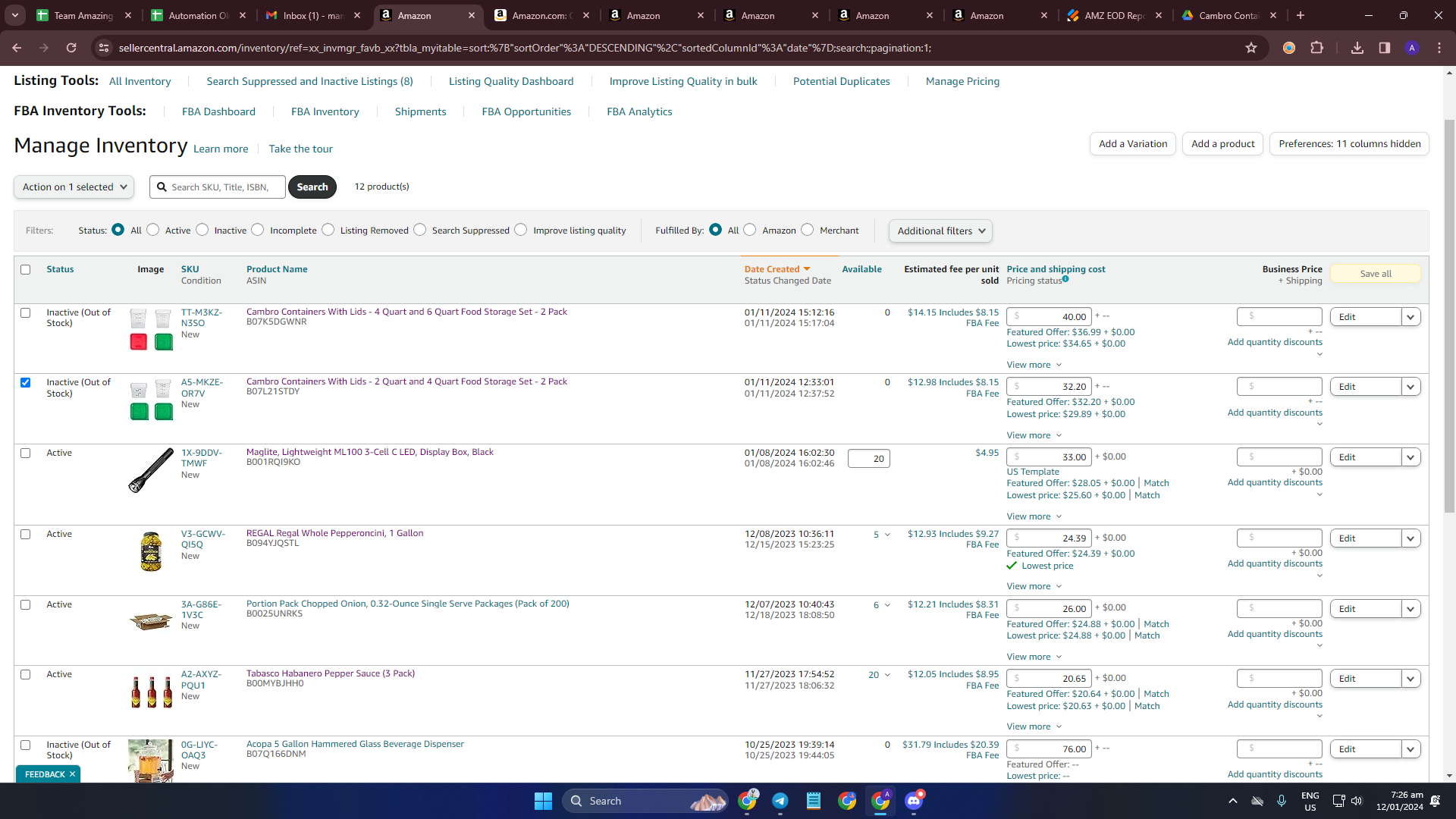Open the notification center icon
The width and height of the screenshot is (1456, 819).
[x=1436, y=801]
